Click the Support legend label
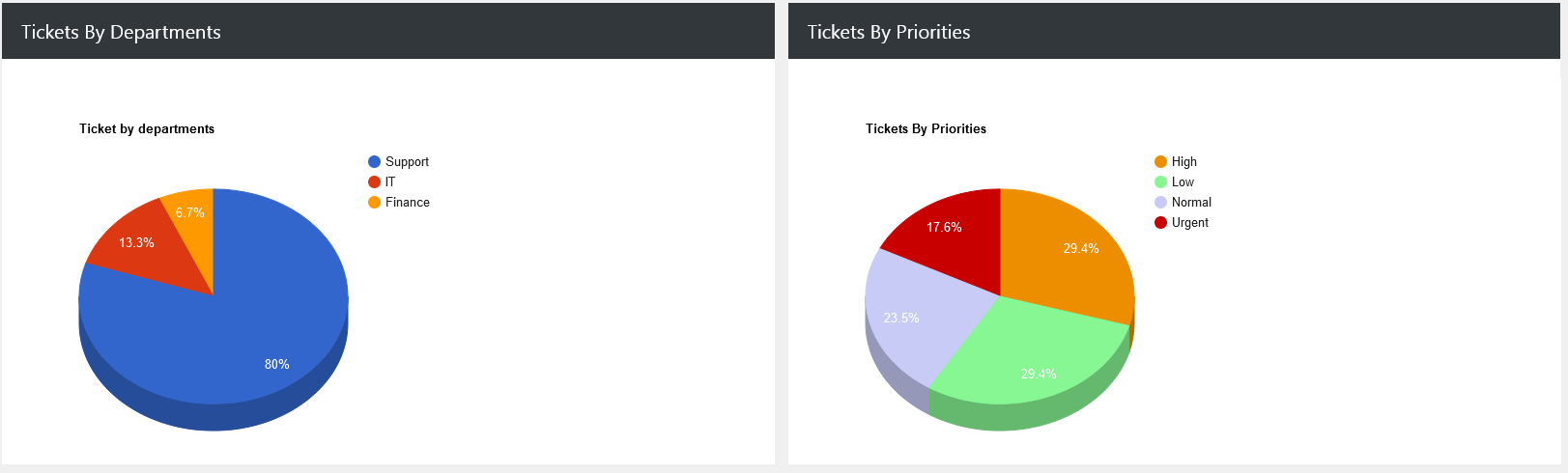Image resolution: width=1568 pixels, height=473 pixels. (x=407, y=162)
